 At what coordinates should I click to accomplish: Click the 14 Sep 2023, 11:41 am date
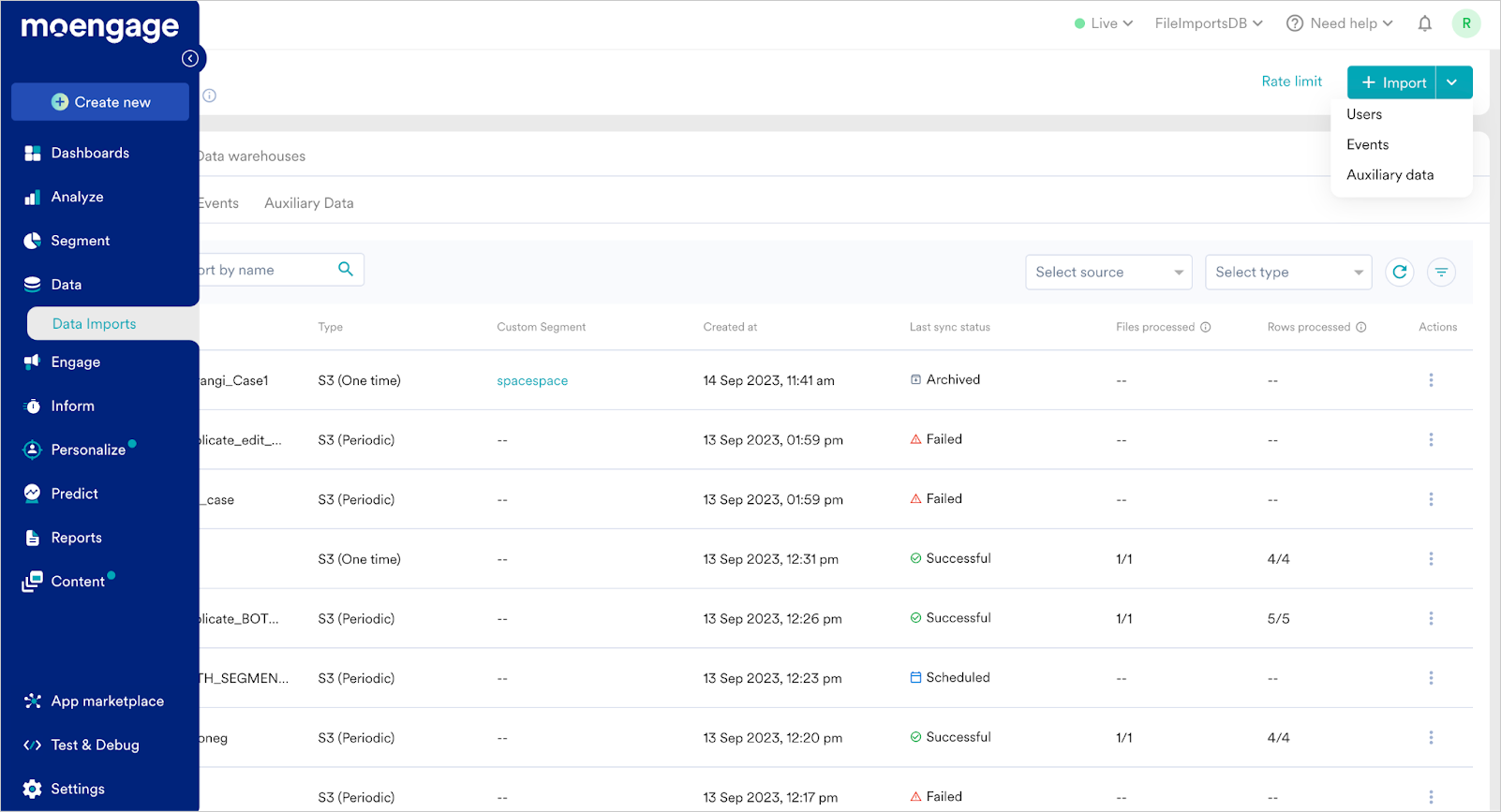[768, 381]
